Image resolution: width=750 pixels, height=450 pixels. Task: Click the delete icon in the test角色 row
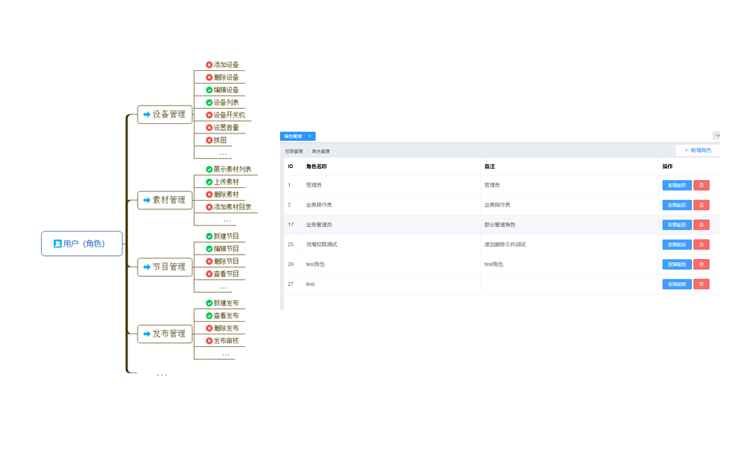(x=701, y=264)
